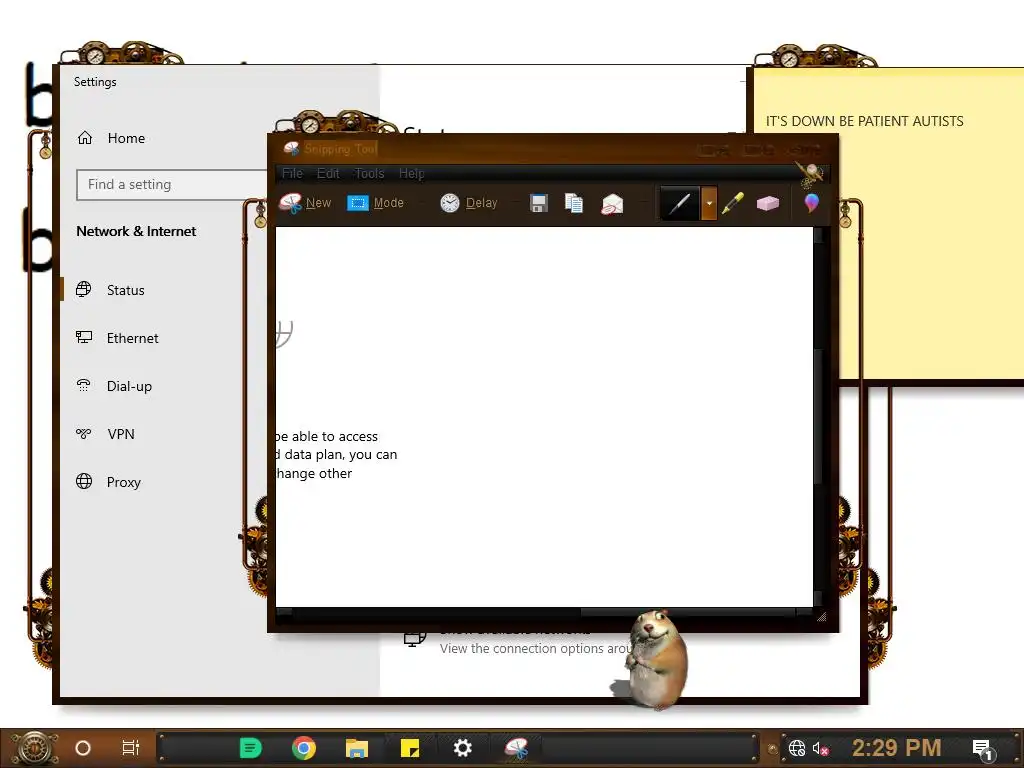
Task: Open the network globe tray icon
Action: [x=797, y=748]
